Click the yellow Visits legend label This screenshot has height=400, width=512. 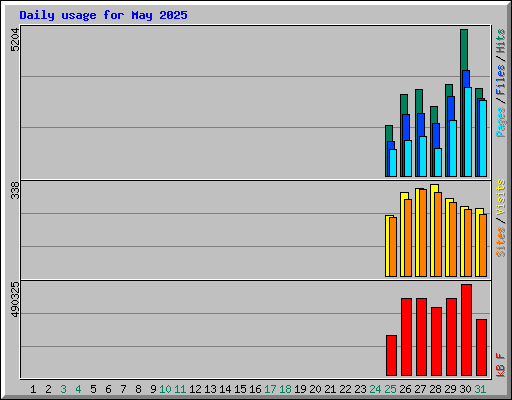[x=501, y=197]
